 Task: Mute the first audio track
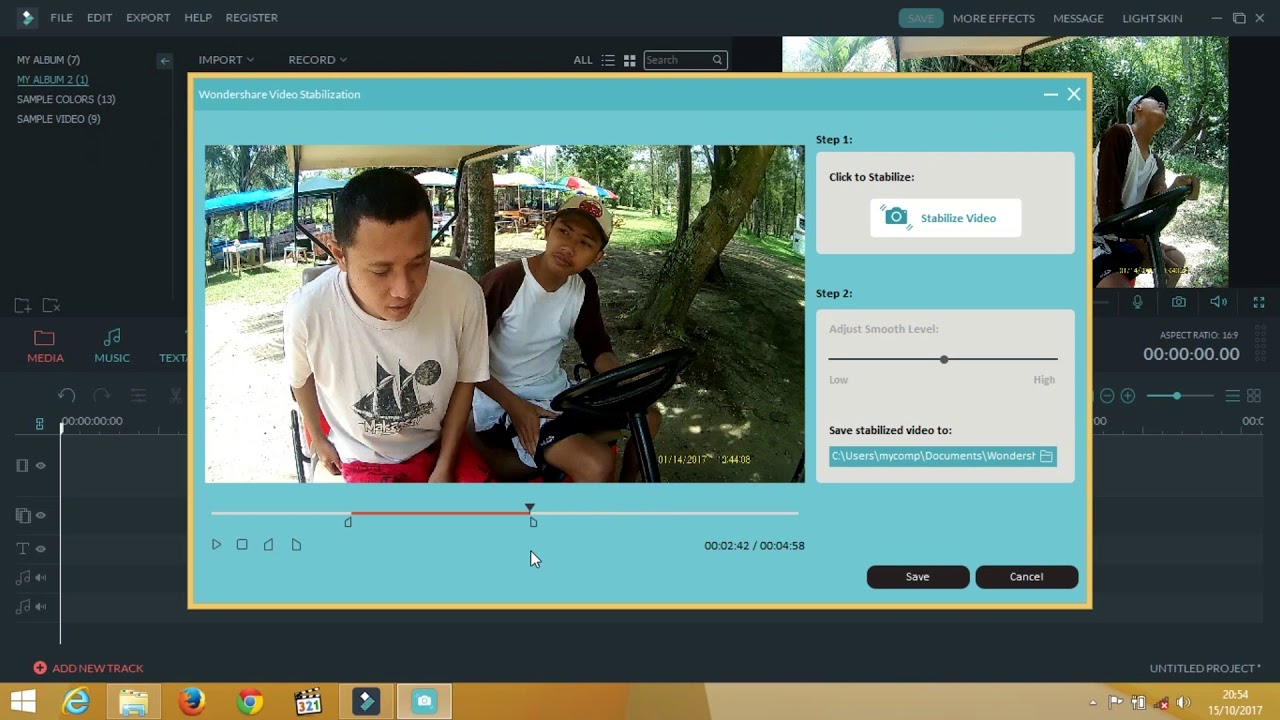41,578
